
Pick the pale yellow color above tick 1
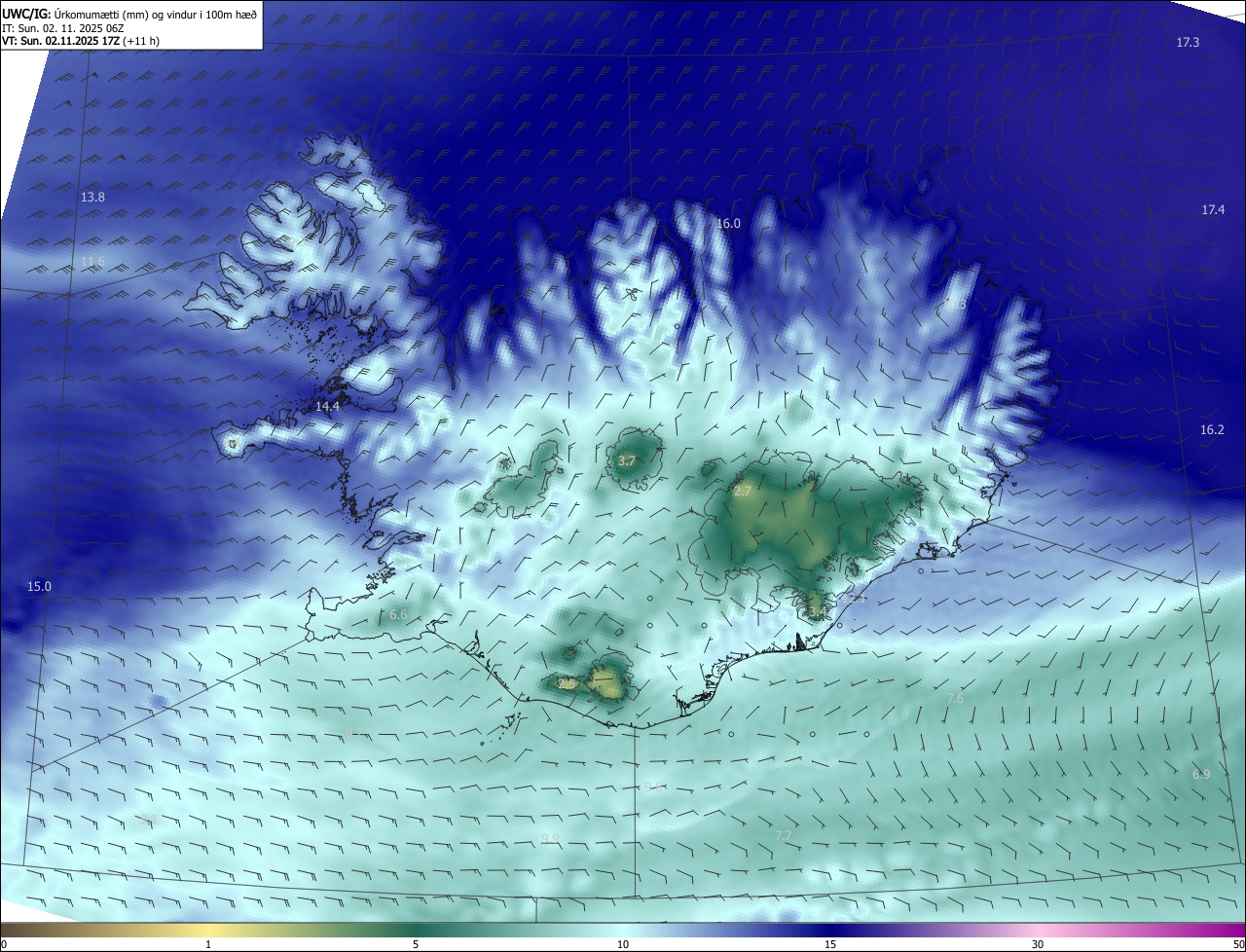[208, 930]
